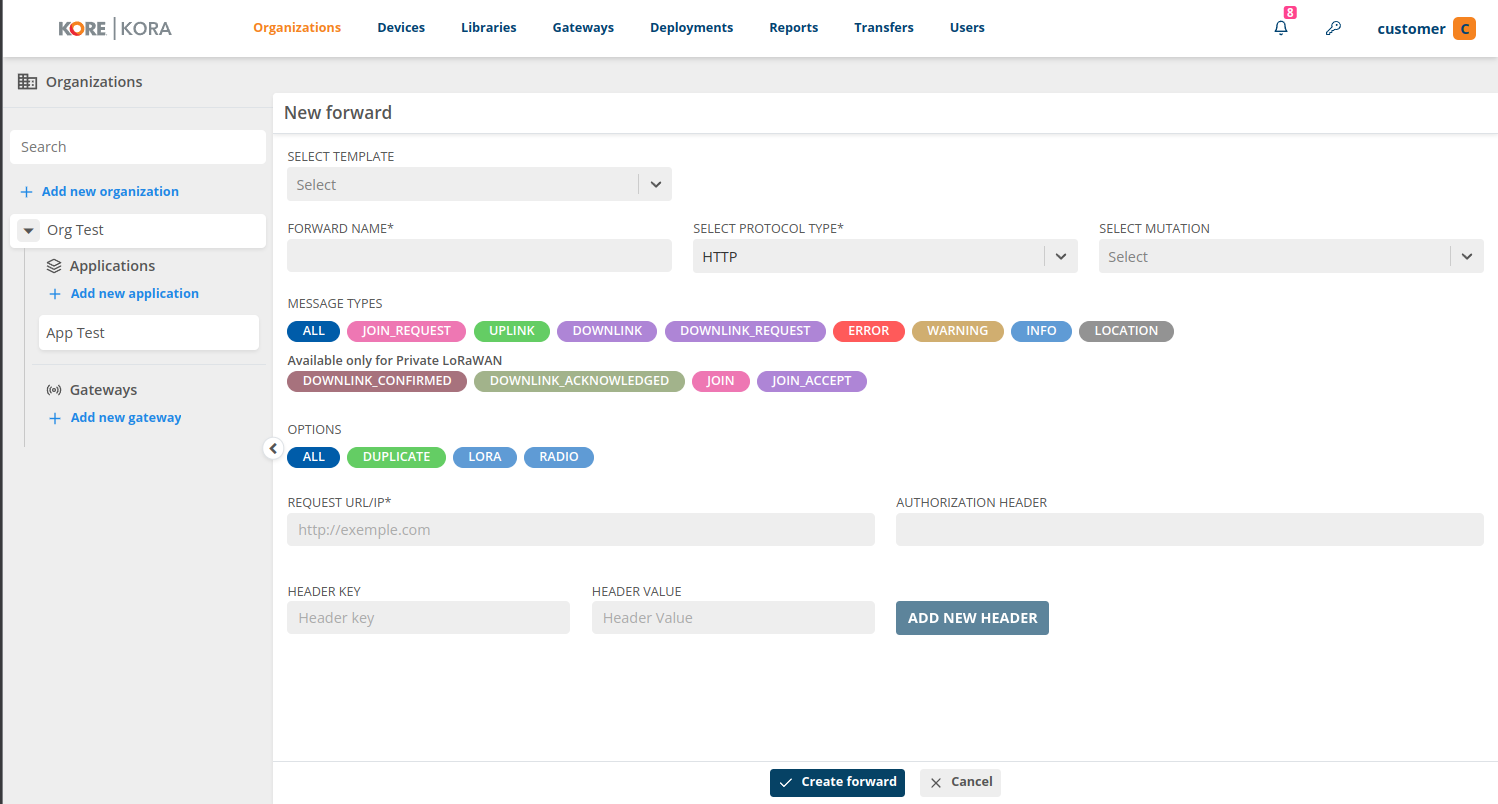This screenshot has height=804, width=1498.
Task: Collapse the sidebar with the arrow handle
Action: (x=273, y=448)
